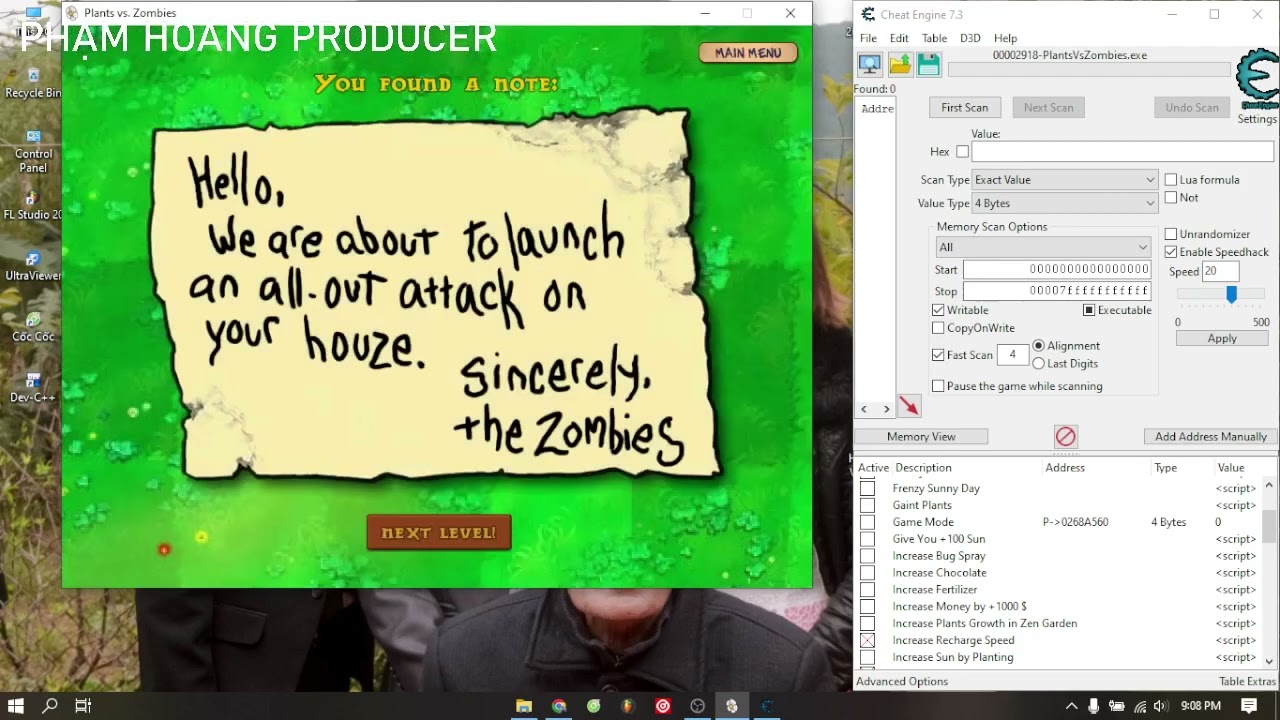Image resolution: width=1280 pixels, height=720 pixels.
Task: Open the D3D menu
Action: pos(970,38)
